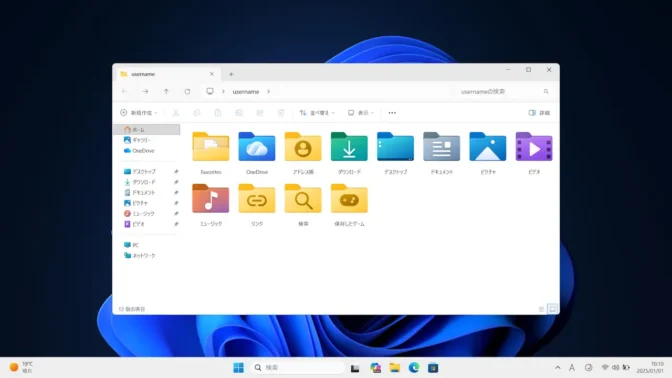672x378 pixels.
Task: Click the Share icon in toolbar
Action: coord(260,113)
